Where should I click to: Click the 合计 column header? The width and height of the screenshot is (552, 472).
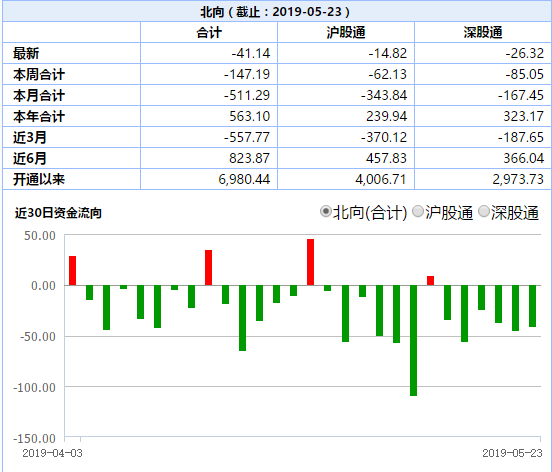[x=209, y=32]
